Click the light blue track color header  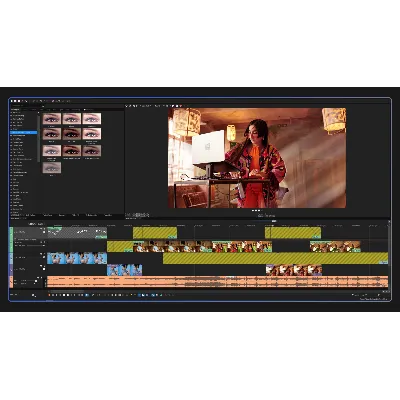(11, 258)
